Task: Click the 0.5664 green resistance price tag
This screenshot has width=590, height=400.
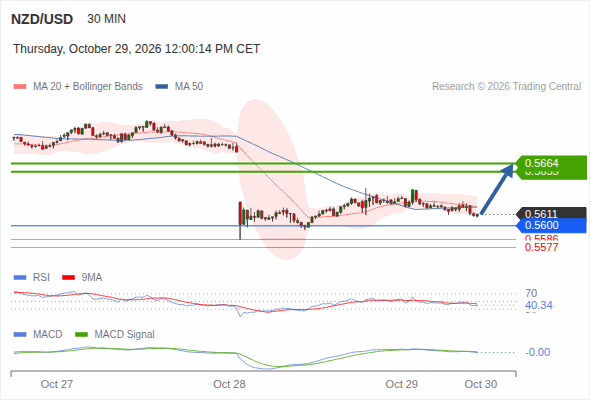Action: pyautogui.click(x=551, y=163)
